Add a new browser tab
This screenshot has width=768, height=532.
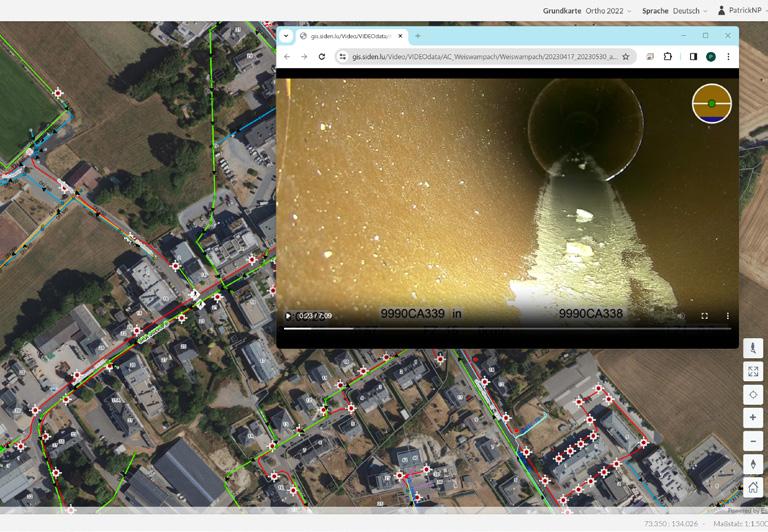tap(418, 36)
